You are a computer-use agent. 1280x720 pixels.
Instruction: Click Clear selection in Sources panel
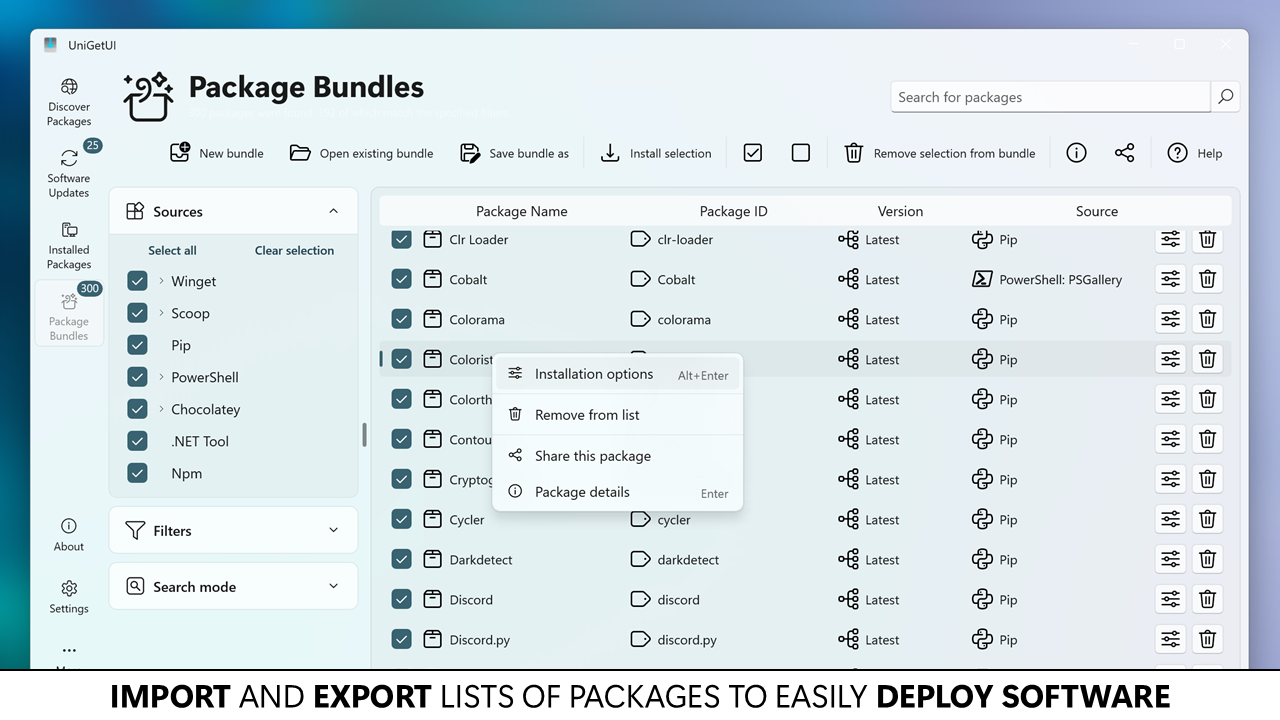294,250
